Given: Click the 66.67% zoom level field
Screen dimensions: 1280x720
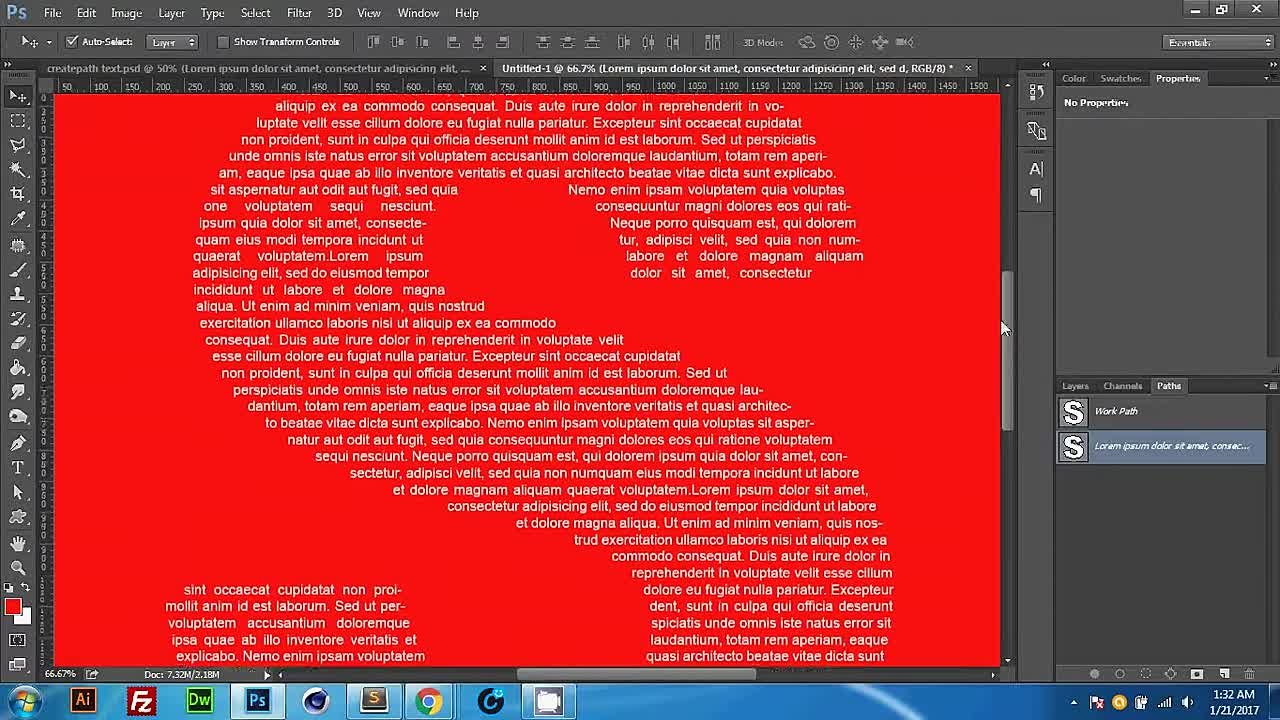Looking at the screenshot, I should (60, 674).
